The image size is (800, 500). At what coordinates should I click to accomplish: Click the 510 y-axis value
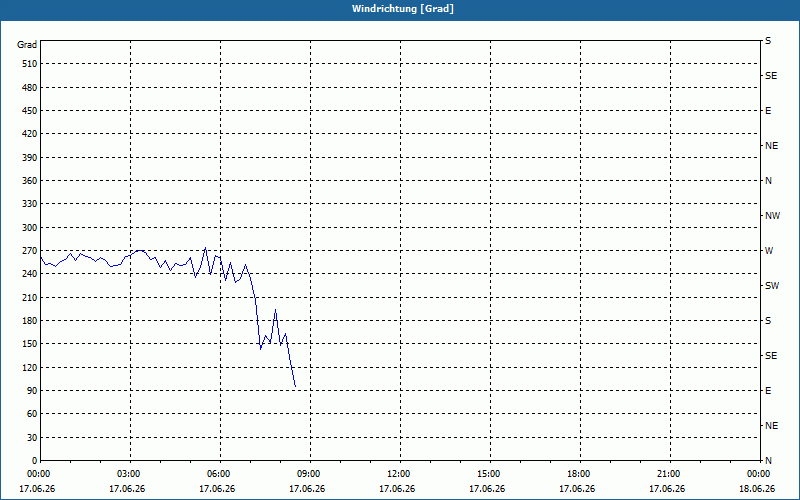coord(30,64)
